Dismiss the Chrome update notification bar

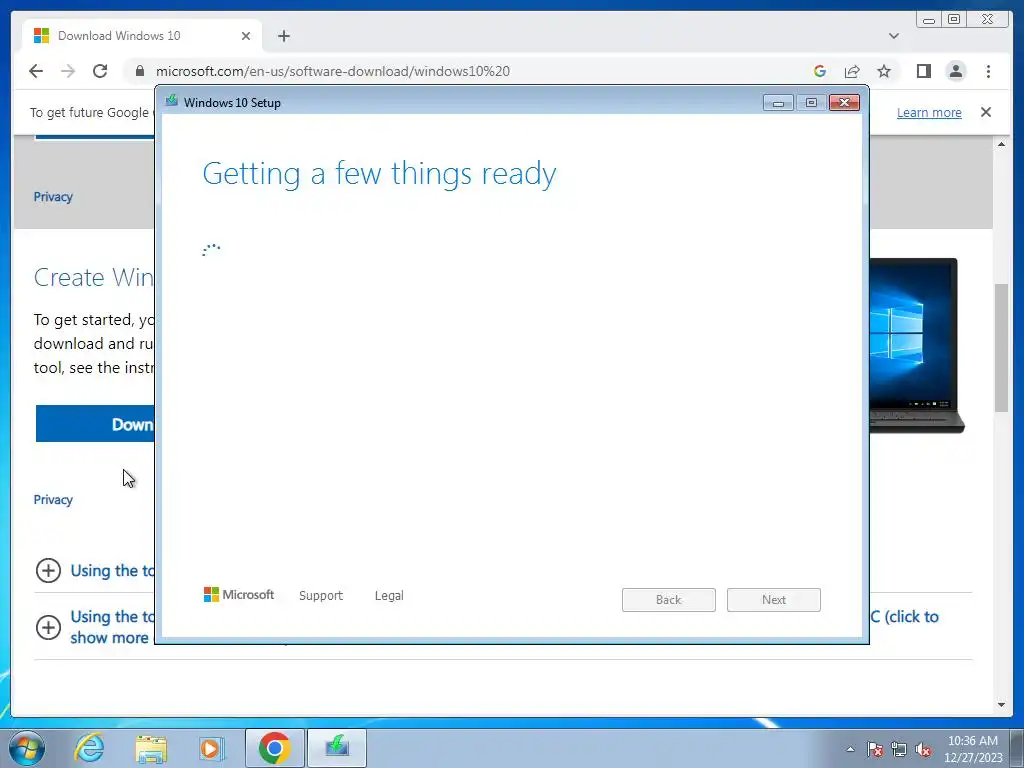tap(985, 112)
